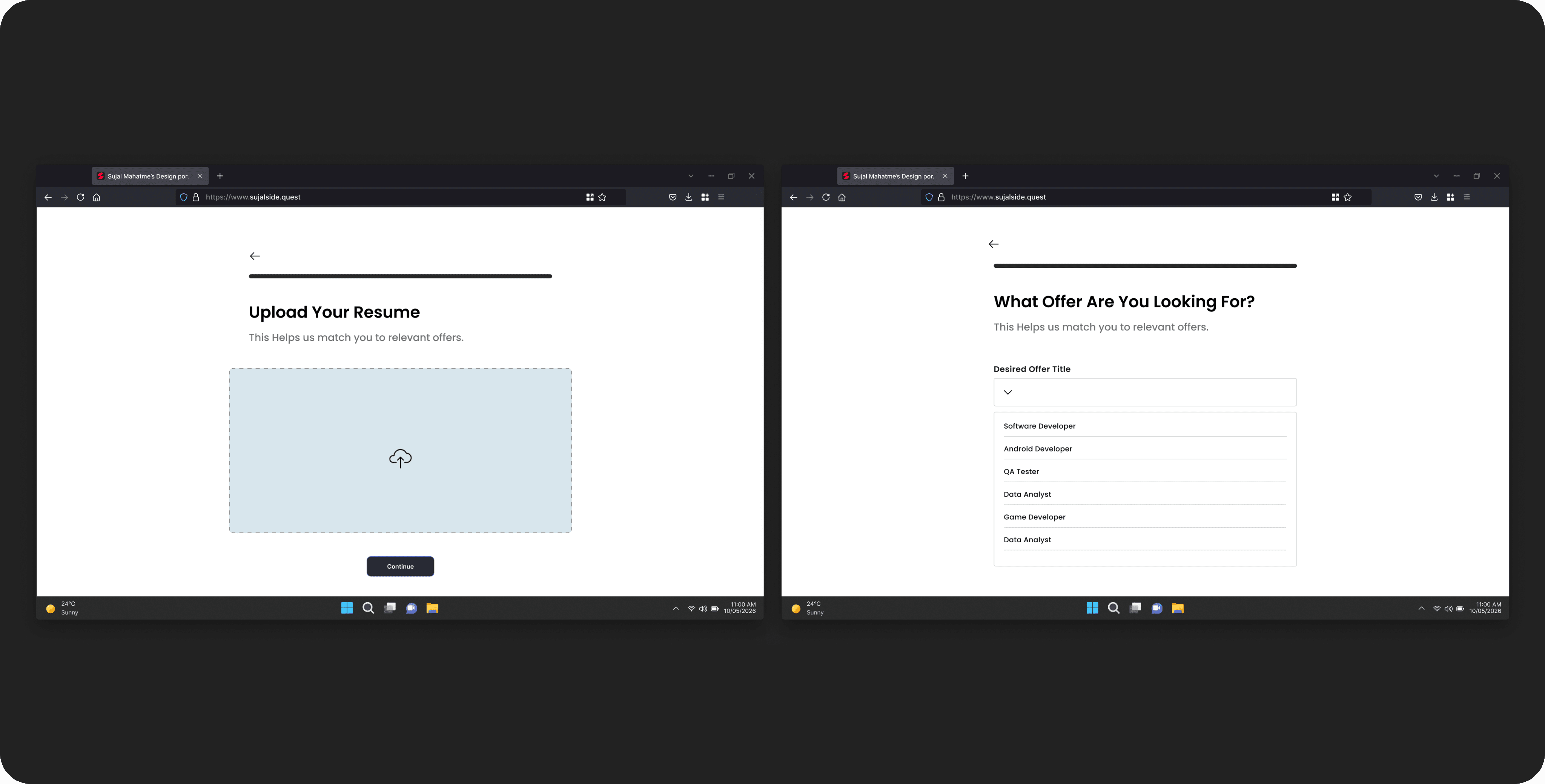
Task: Open hamburger menu in left browser window
Action: 721,197
